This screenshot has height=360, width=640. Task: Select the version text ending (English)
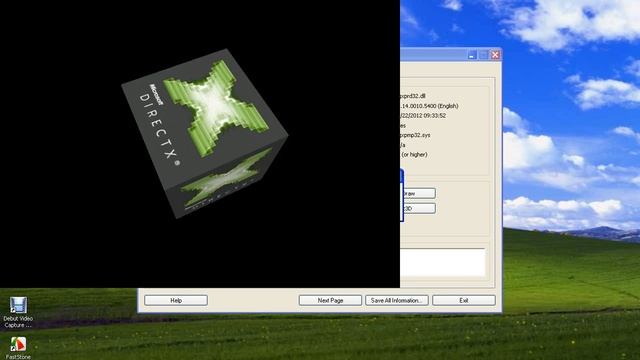pyautogui.click(x=429, y=106)
